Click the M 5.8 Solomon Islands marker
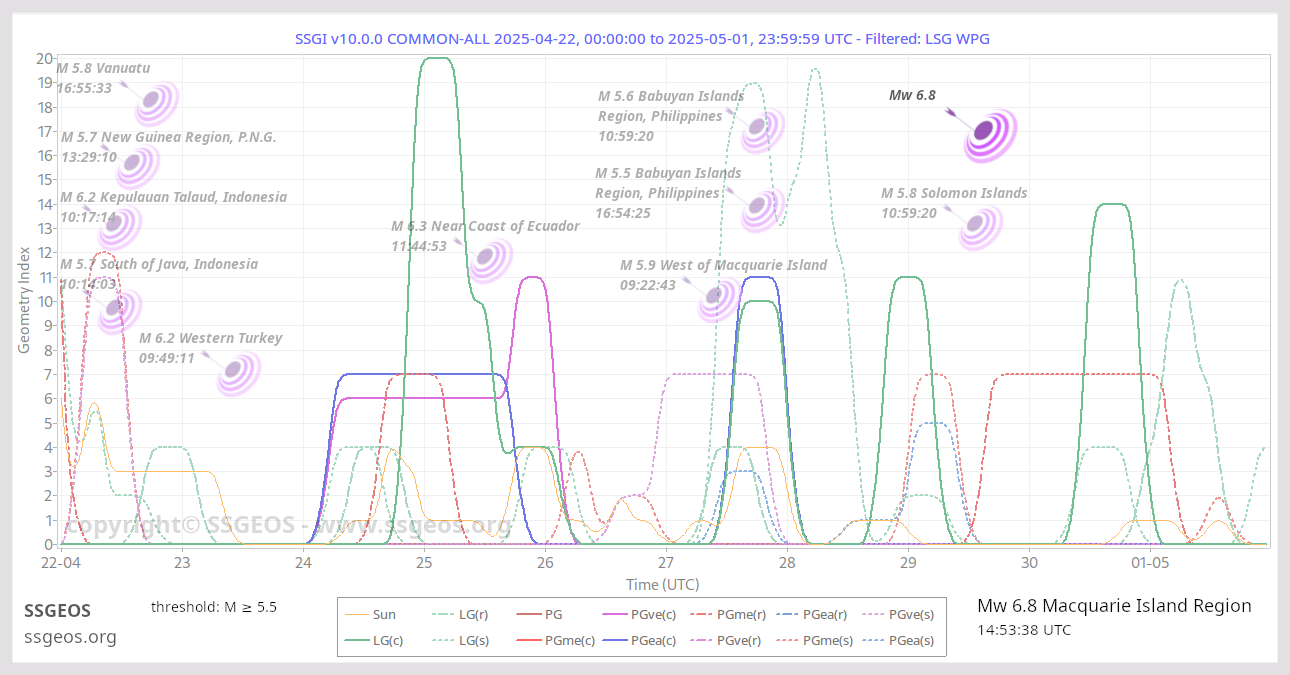The width and height of the screenshot is (1290, 675). click(978, 226)
